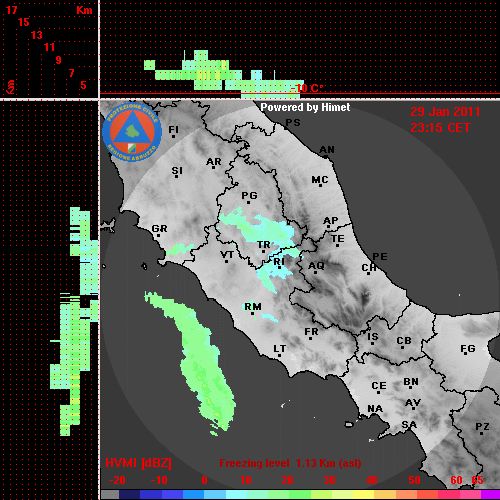Viewport: 500px width, 500px height.
Task: Click the PS city label
Action: click(x=293, y=123)
